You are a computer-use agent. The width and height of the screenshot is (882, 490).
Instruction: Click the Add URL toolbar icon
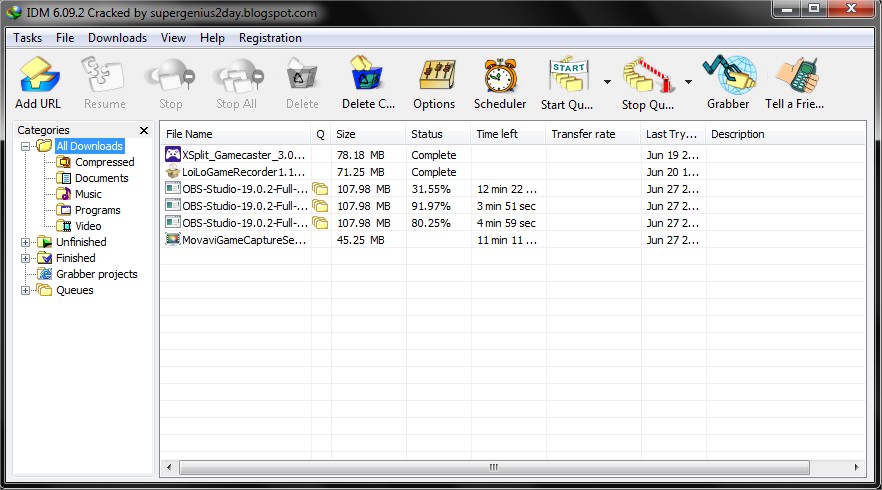click(x=39, y=74)
